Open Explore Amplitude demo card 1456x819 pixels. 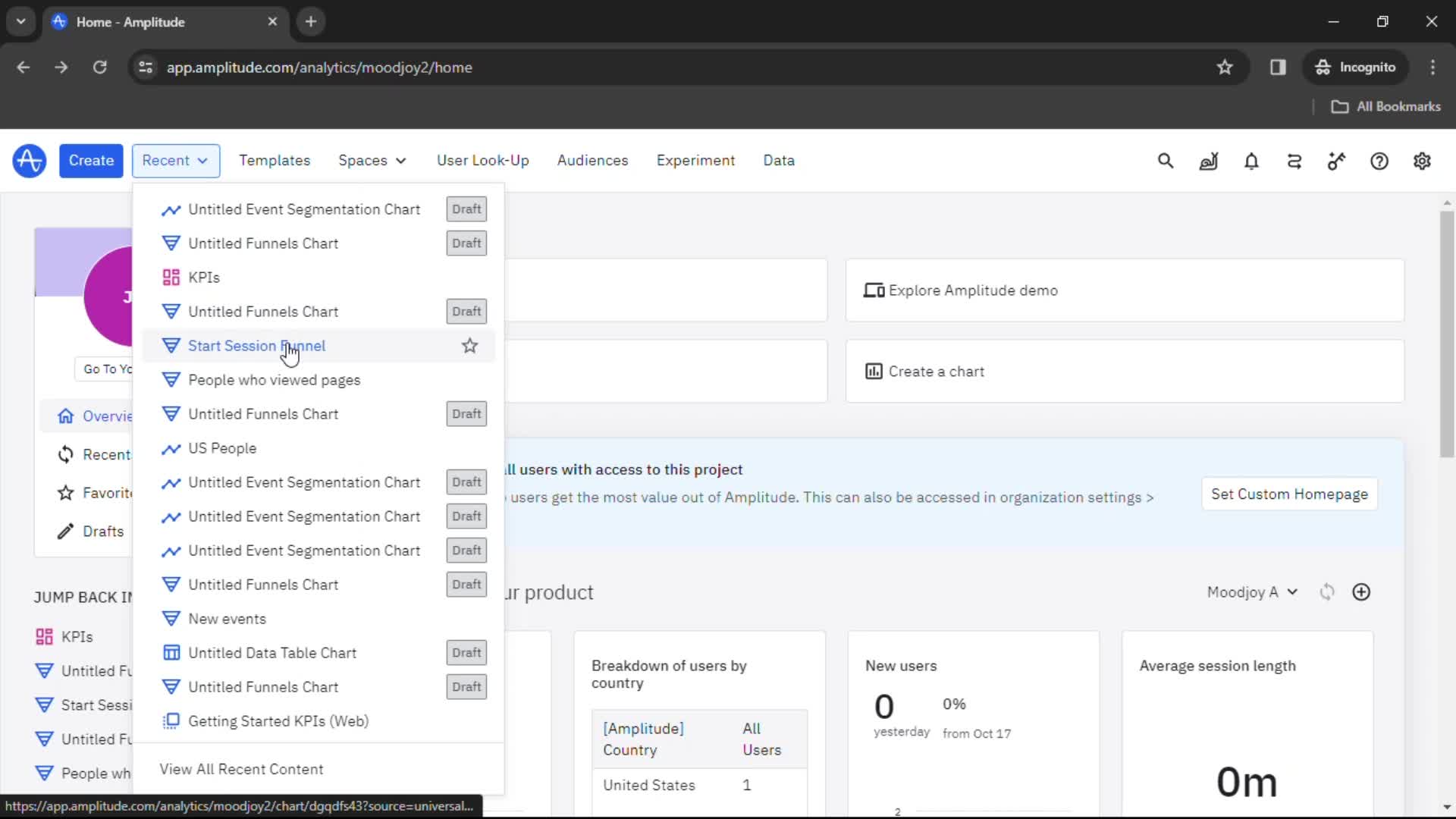click(1125, 290)
